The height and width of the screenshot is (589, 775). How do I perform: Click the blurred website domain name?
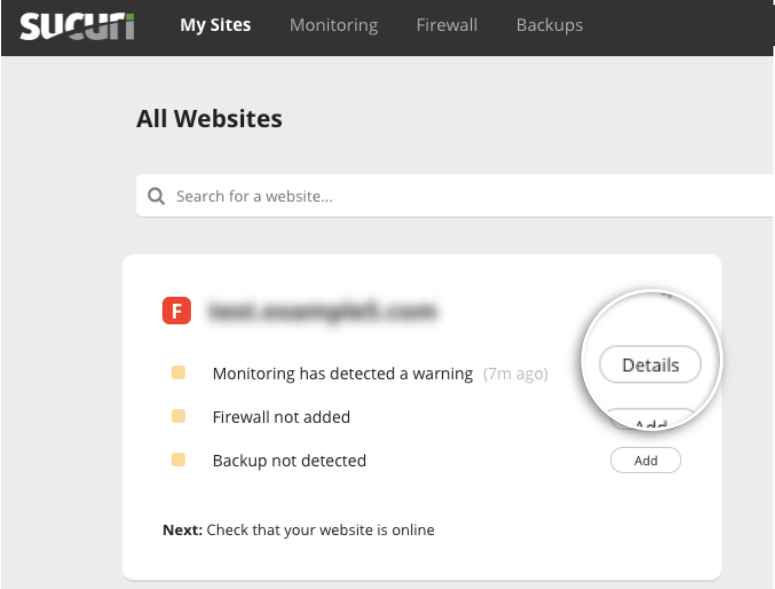click(x=321, y=312)
